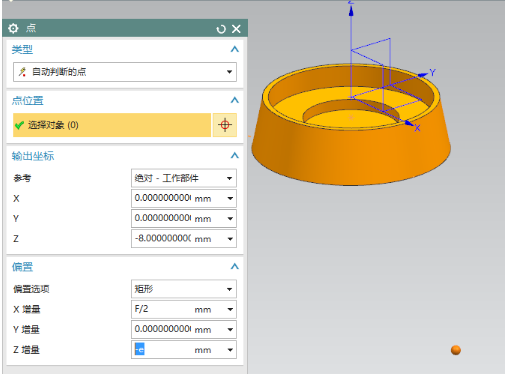This screenshot has width=506, height=374.
Task: Open the 偏置选项 矩形 dropdown
Action: click(x=184, y=289)
